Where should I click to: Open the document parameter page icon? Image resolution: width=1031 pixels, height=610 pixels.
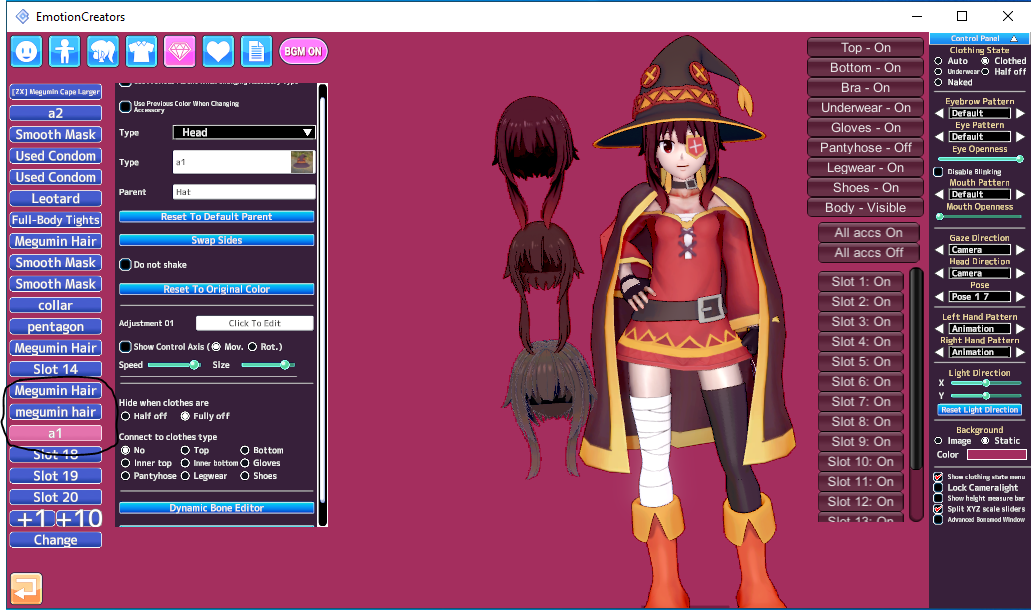pyautogui.click(x=256, y=50)
